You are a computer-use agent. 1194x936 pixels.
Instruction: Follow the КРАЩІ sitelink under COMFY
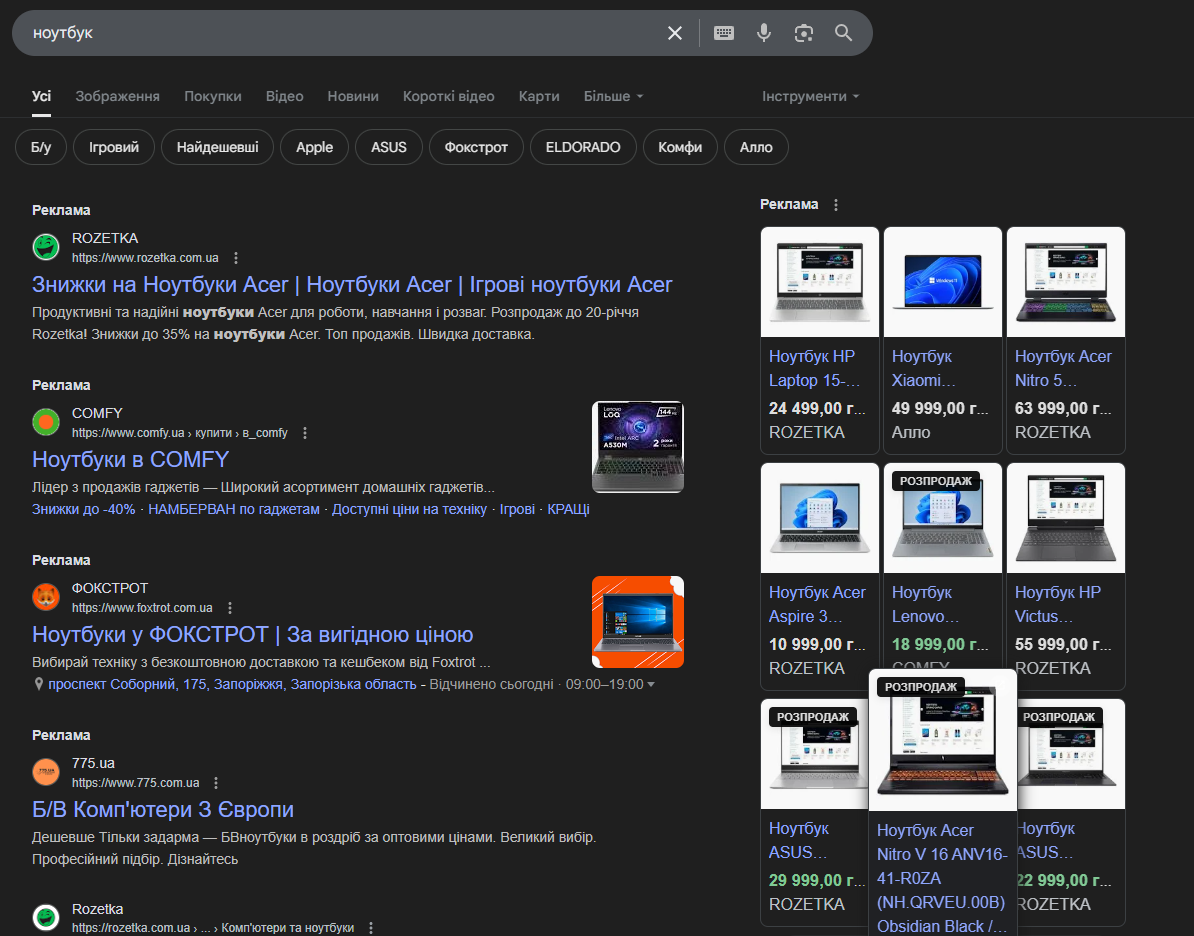[568, 510]
